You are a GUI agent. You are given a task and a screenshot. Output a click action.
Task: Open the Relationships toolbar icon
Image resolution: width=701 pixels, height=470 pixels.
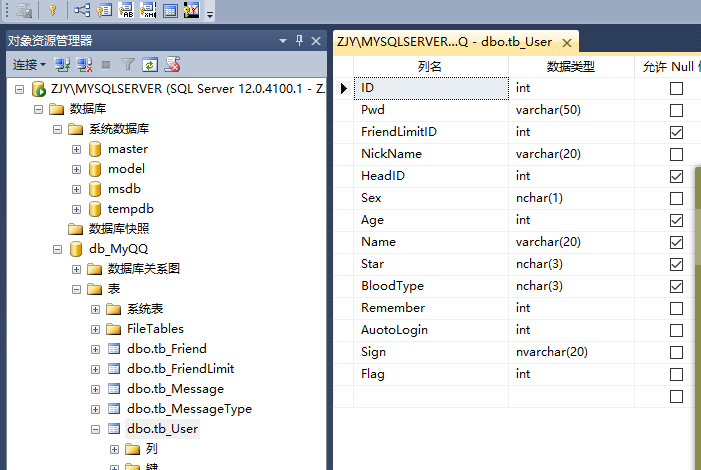pos(82,10)
